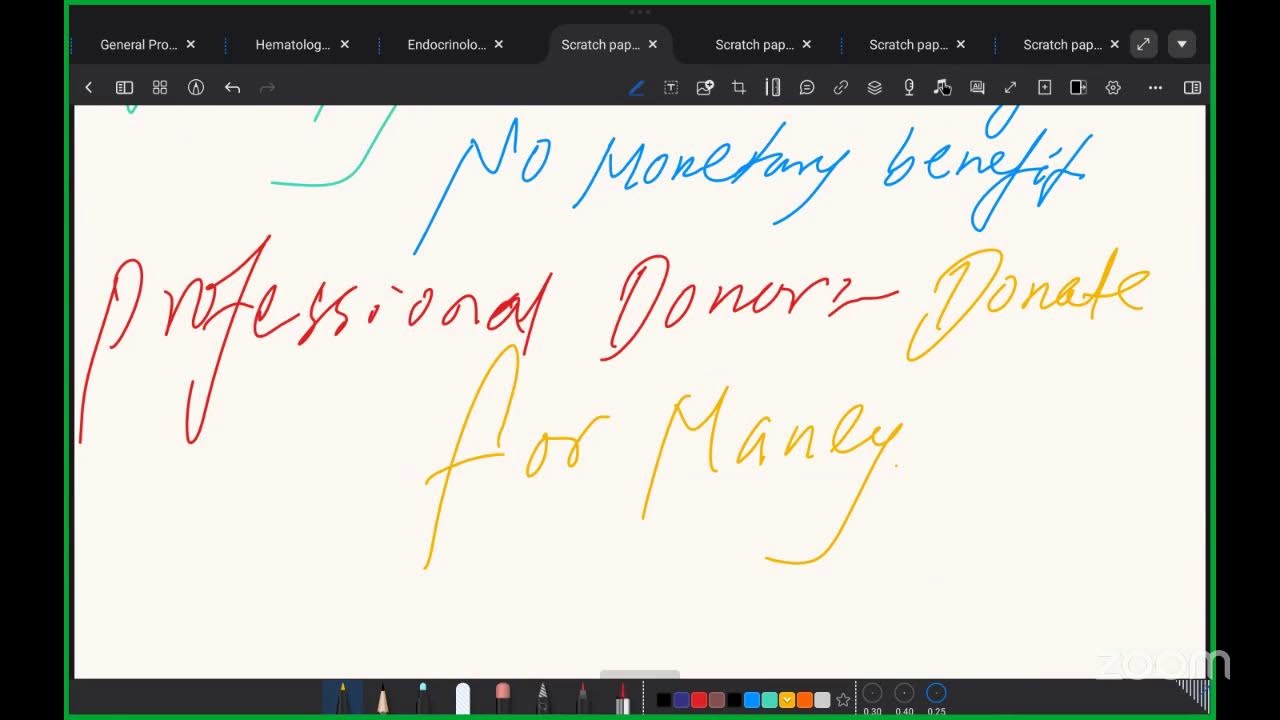Go back using the left chevron
1280x720 pixels.
88,88
